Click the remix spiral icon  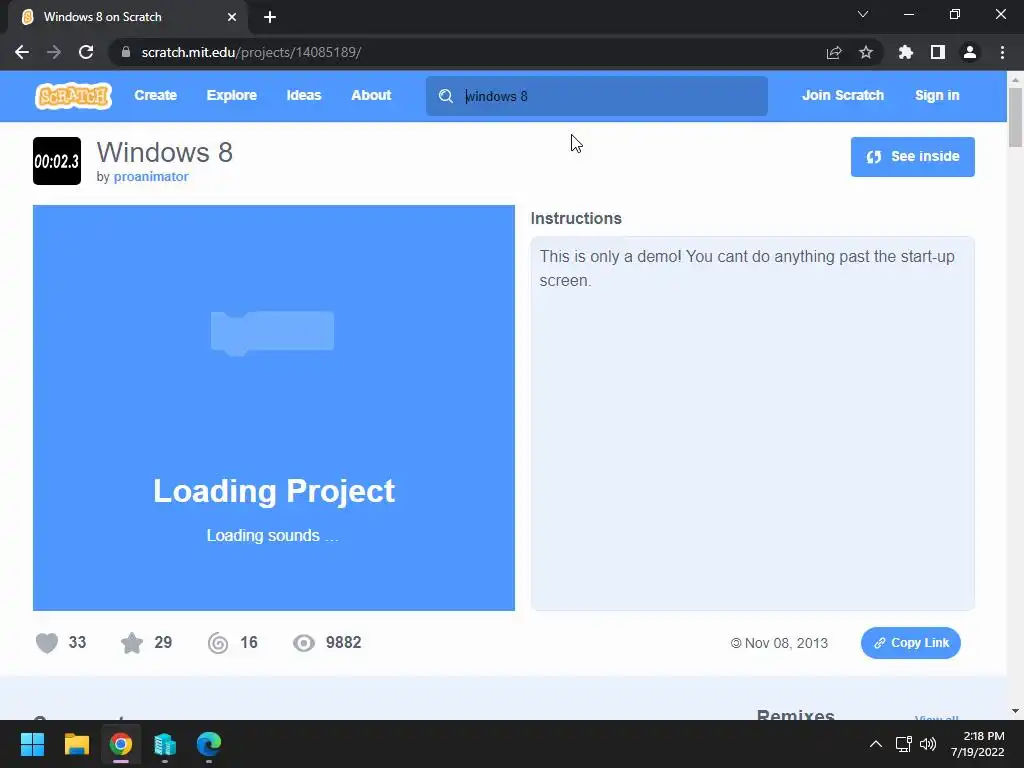pos(218,643)
